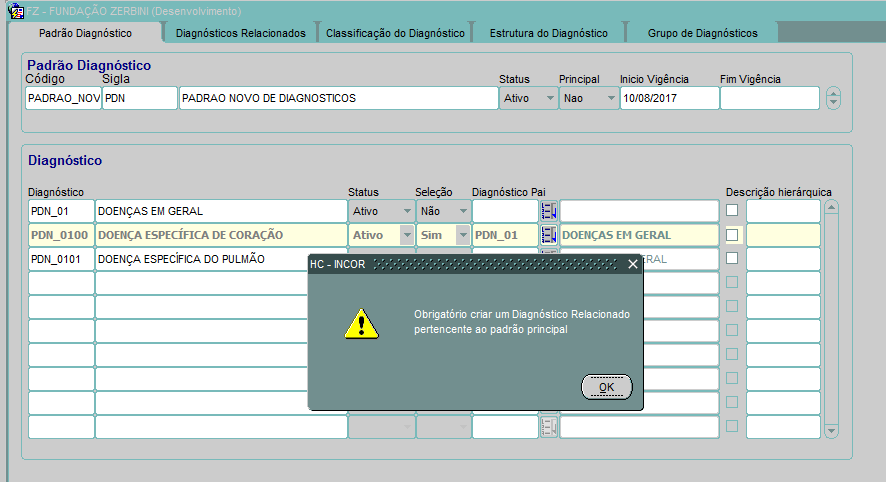Viewport: 886px width, 482px height.
Task: Click Padrão record stepper up arrow
Action: [833, 93]
